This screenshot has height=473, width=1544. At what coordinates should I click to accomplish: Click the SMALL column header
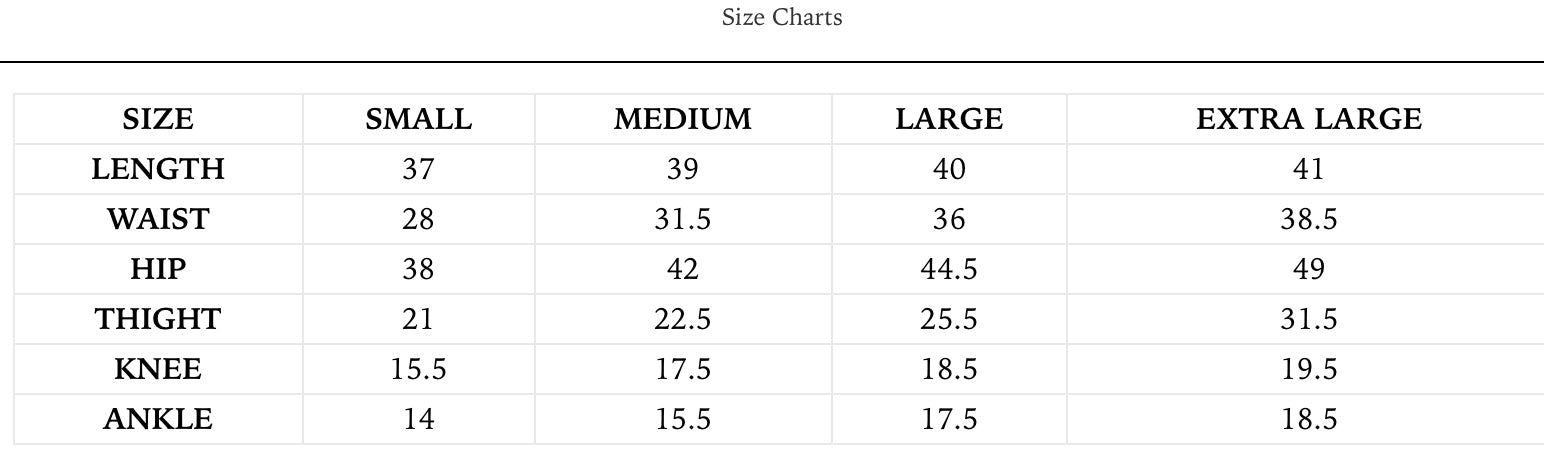click(418, 119)
